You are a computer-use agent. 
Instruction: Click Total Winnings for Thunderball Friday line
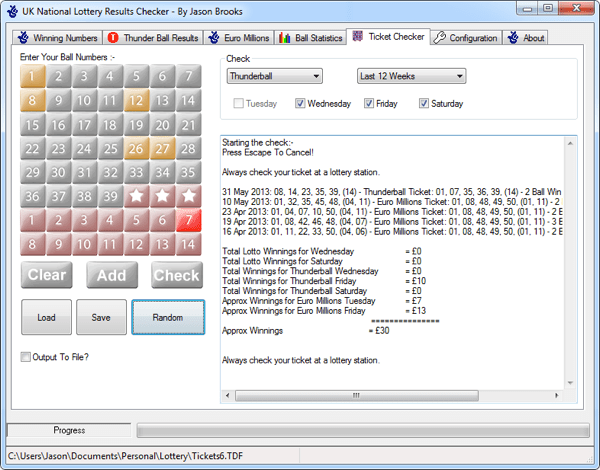coord(324,281)
